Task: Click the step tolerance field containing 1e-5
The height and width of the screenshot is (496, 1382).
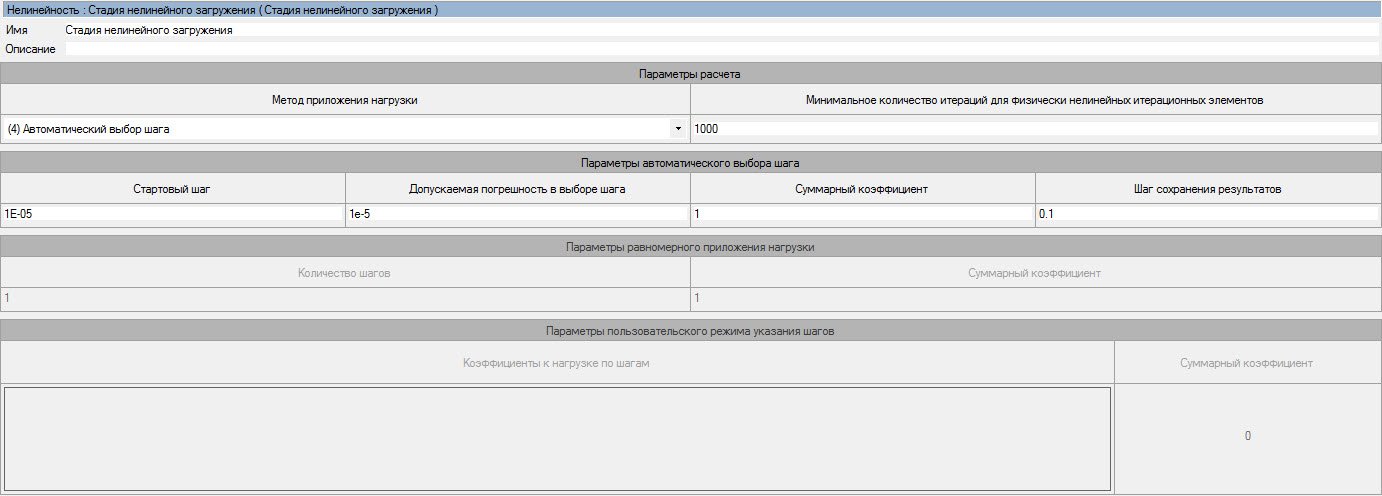Action: coord(518,214)
